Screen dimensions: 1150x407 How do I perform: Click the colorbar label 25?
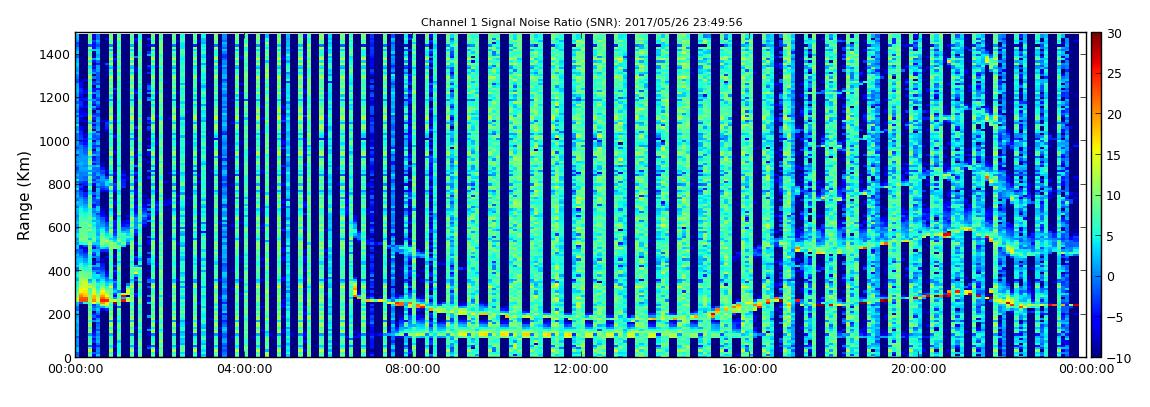click(1113, 74)
